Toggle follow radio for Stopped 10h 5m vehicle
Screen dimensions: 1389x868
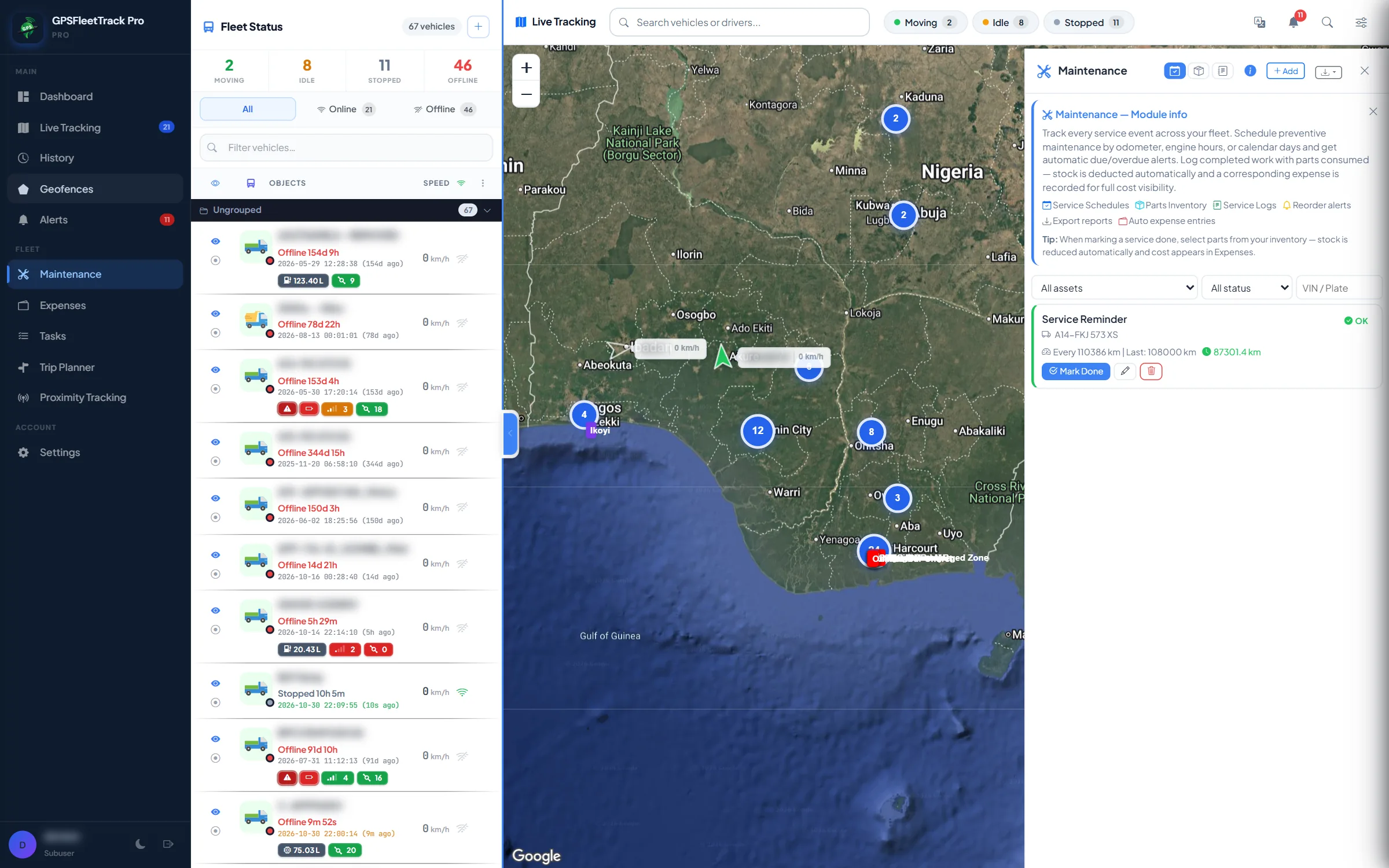(x=215, y=703)
